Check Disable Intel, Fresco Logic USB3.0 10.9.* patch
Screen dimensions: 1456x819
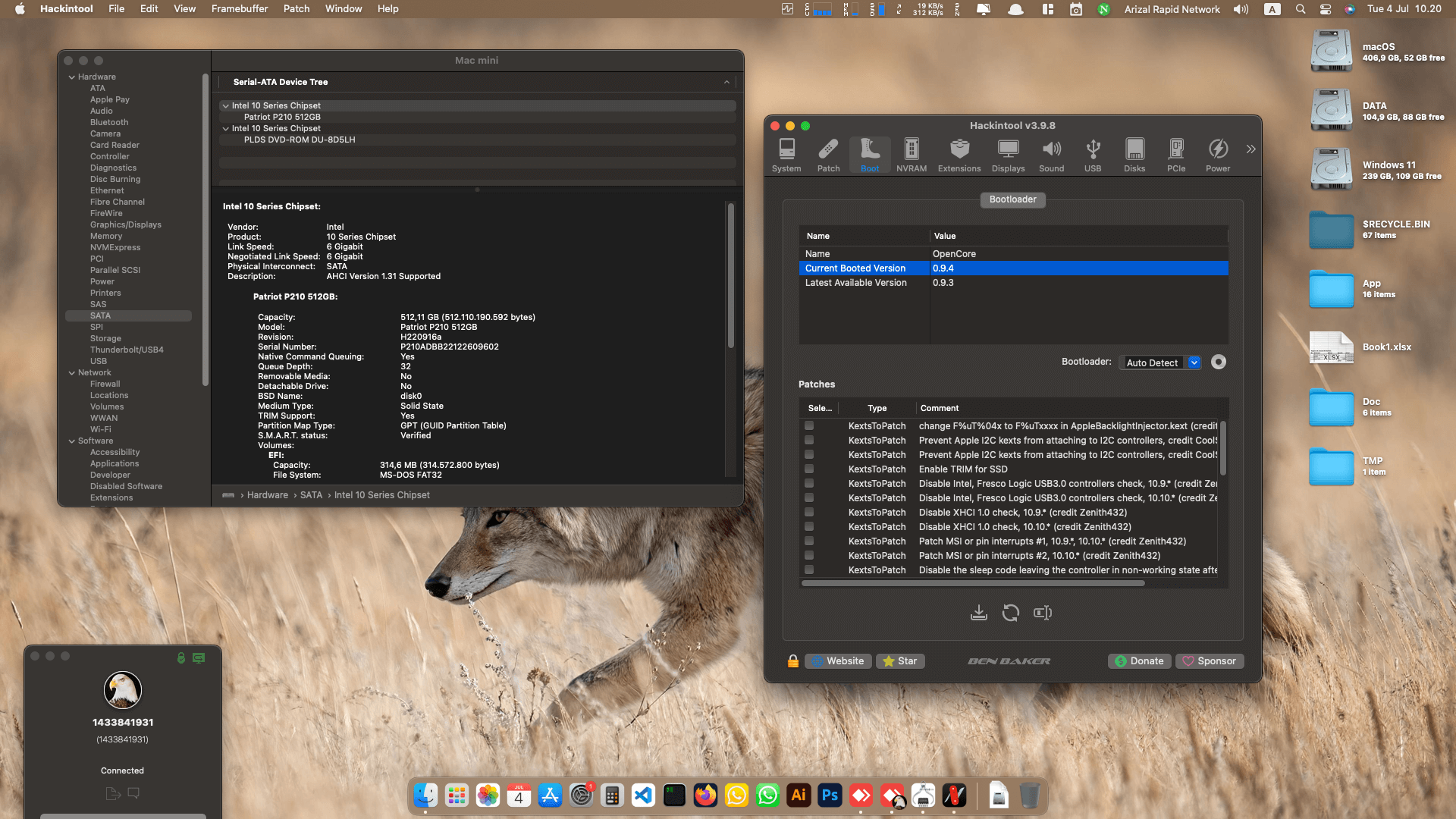[809, 484]
